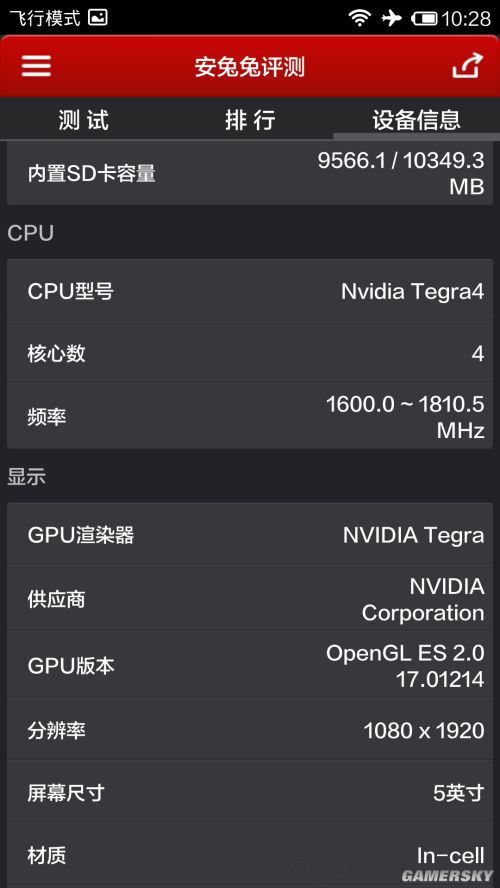Select the CPU型号 Nvidia Tegra4 row

[250, 291]
